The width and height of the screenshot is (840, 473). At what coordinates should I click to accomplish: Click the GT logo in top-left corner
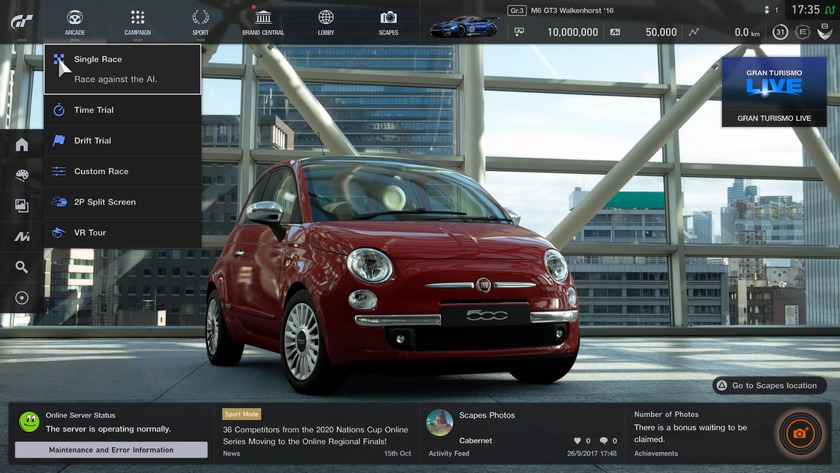click(21, 21)
